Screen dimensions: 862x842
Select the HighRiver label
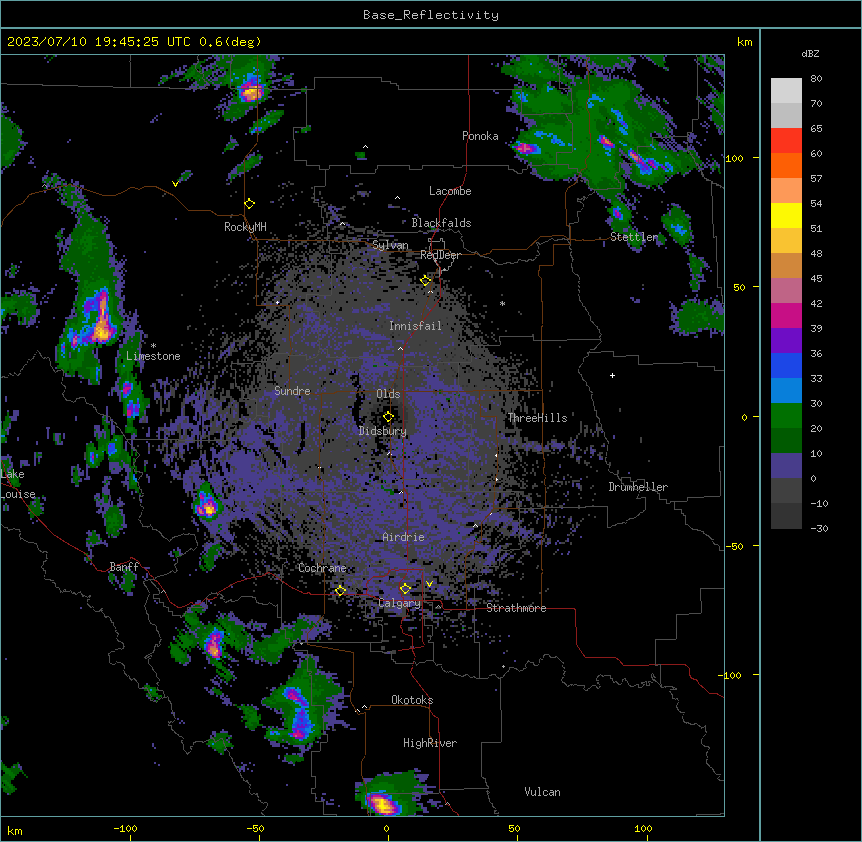tap(430, 743)
